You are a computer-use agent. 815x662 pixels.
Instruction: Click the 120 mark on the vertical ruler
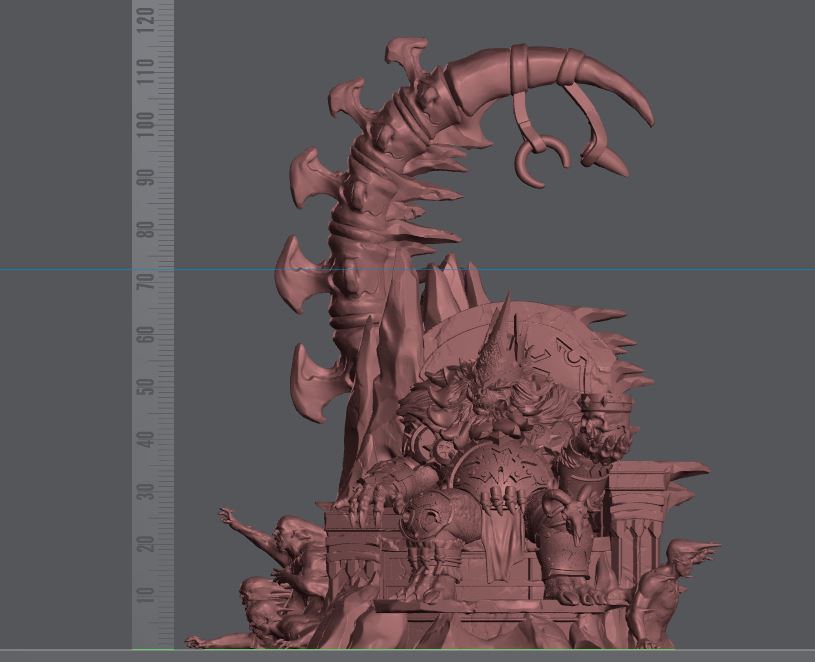pos(147,17)
